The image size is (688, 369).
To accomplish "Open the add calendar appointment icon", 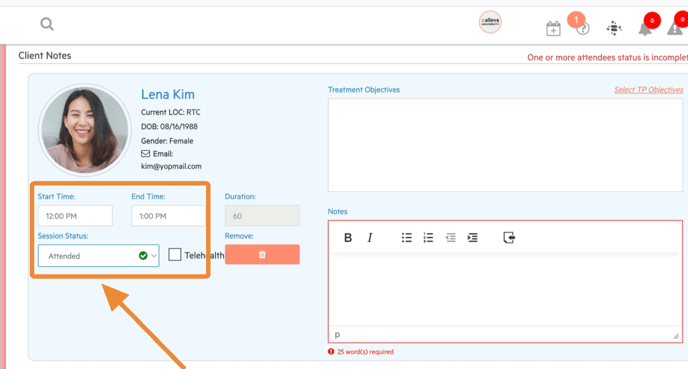I will tap(553, 29).
